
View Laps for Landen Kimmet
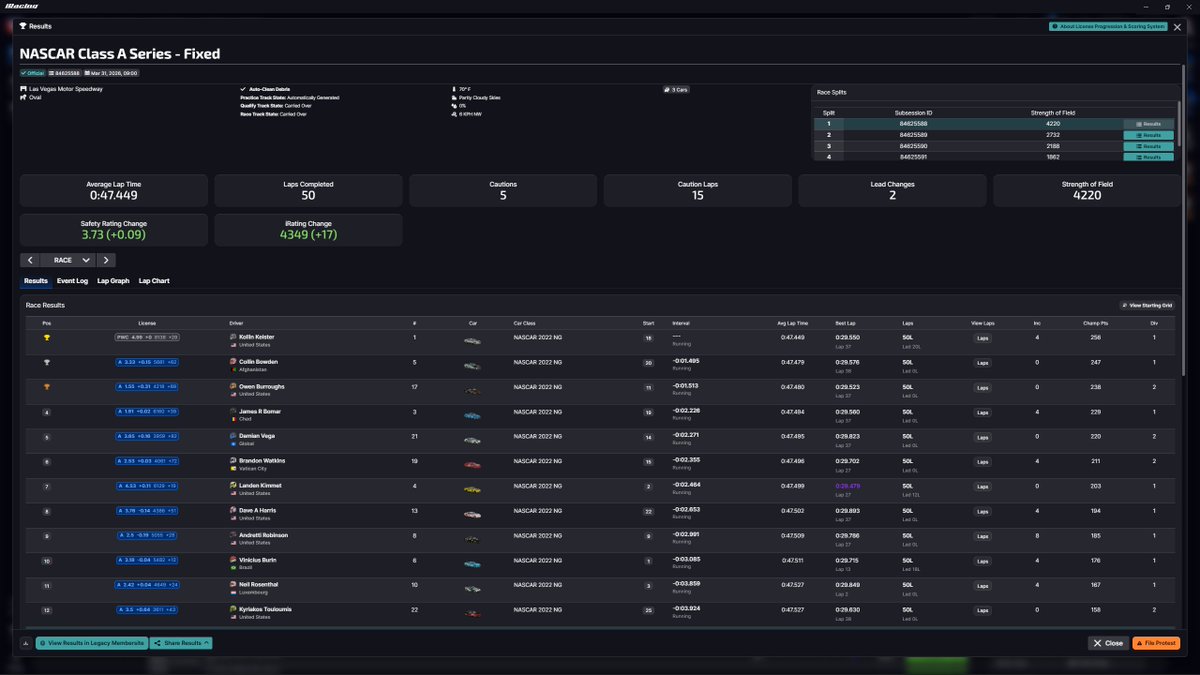pyautogui.click(x=982, y=486)
